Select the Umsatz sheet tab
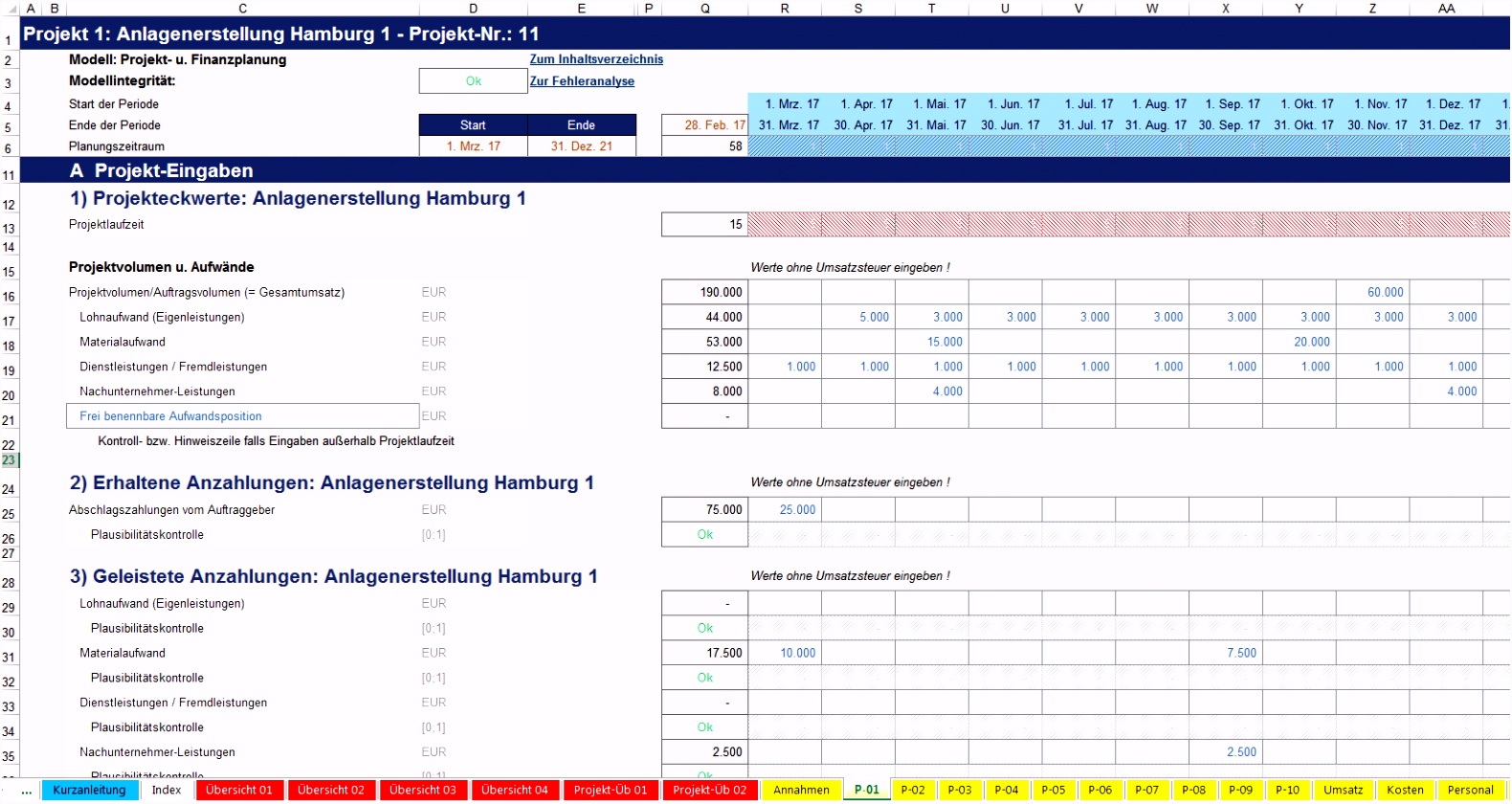Screen dimensions: 1512x804 click(x=1344, y=790)
